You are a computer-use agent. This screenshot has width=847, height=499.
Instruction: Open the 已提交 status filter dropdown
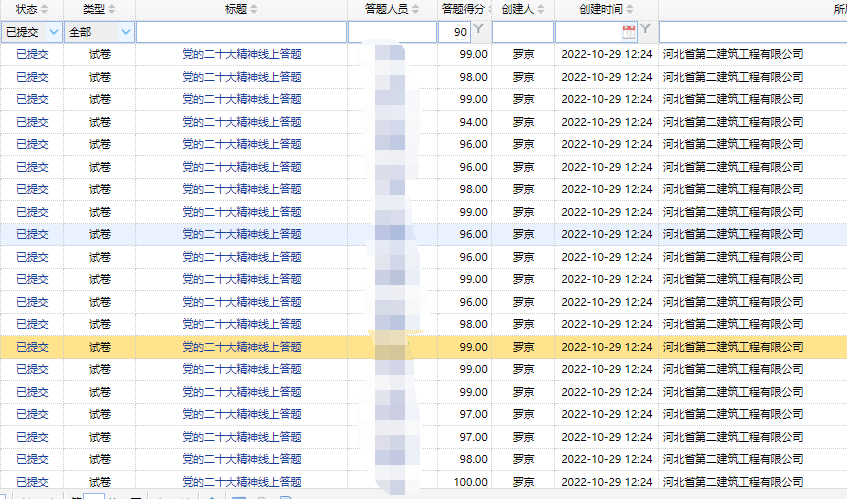(54, 32)
